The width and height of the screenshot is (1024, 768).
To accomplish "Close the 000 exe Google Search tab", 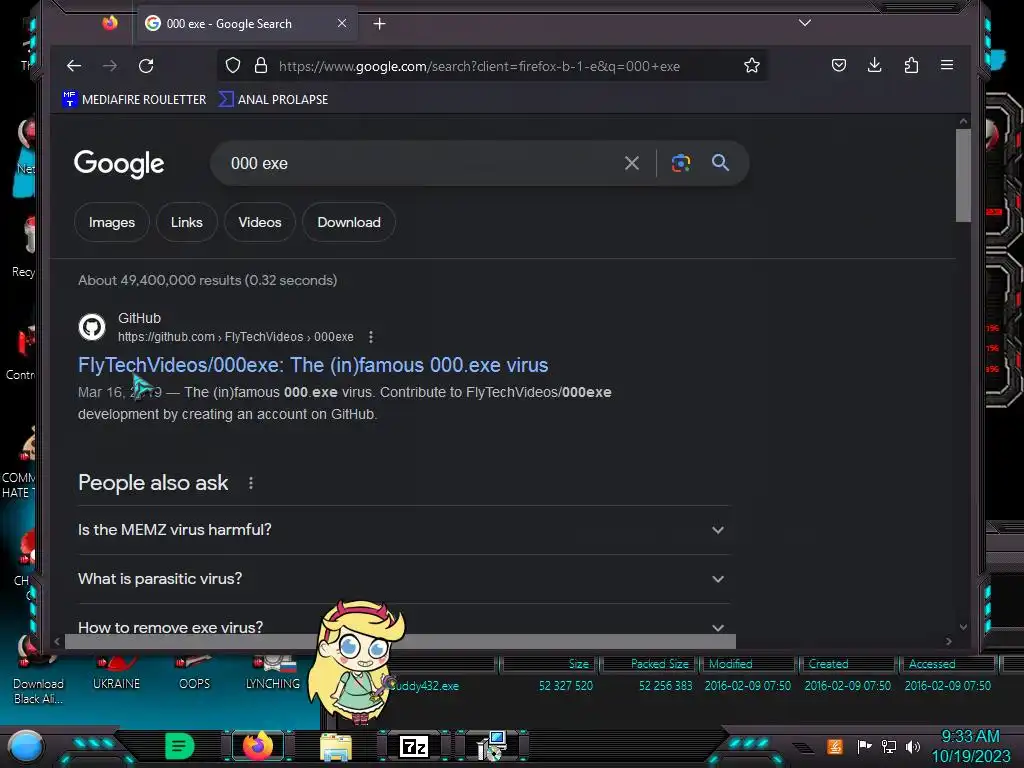I will (x=342, y=24).
